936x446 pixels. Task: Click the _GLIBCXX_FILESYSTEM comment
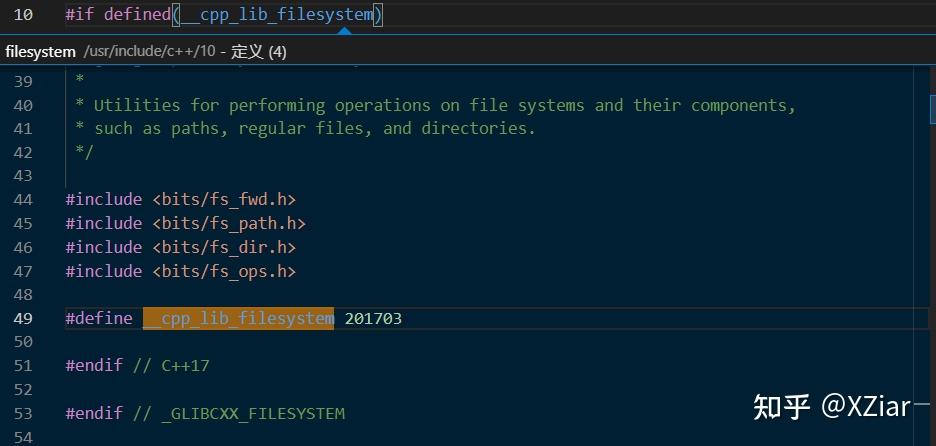tap(252, 413)
